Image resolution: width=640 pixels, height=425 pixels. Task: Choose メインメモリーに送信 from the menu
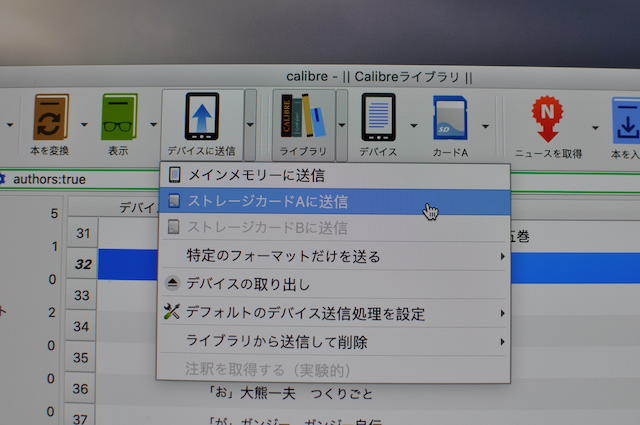(x=334, y=176)
